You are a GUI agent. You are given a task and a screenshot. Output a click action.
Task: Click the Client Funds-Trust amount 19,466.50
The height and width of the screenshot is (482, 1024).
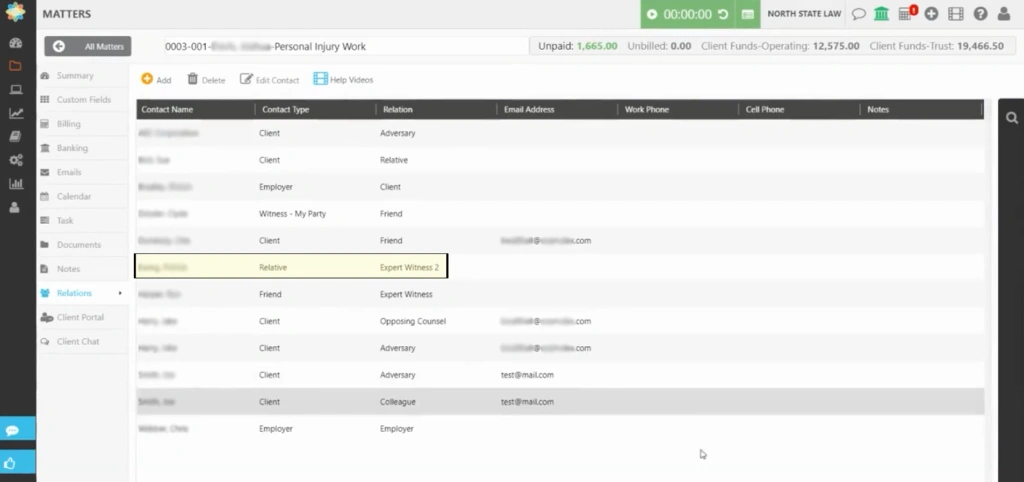click(x=980, y=46)
